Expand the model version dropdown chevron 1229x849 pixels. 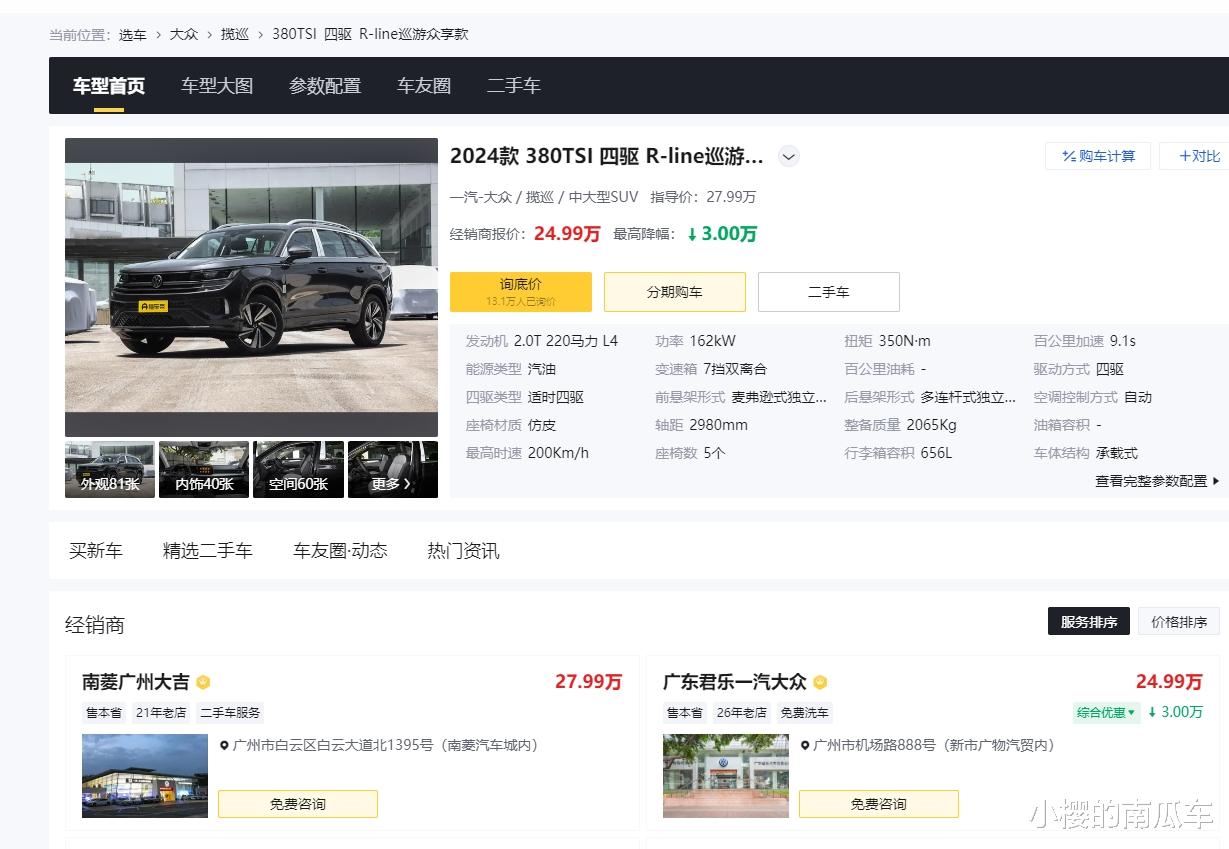789,156
